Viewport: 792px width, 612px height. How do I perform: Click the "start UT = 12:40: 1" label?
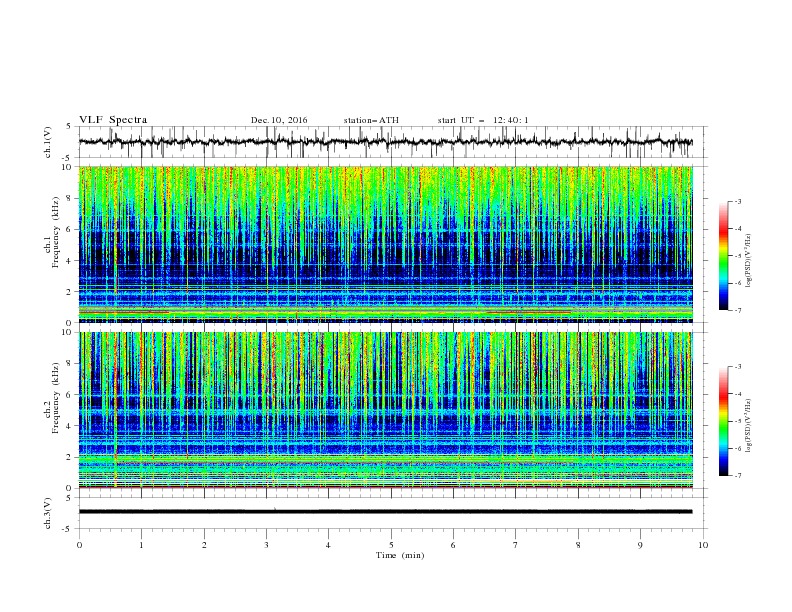pyautogui.click(x=483, y=120)
